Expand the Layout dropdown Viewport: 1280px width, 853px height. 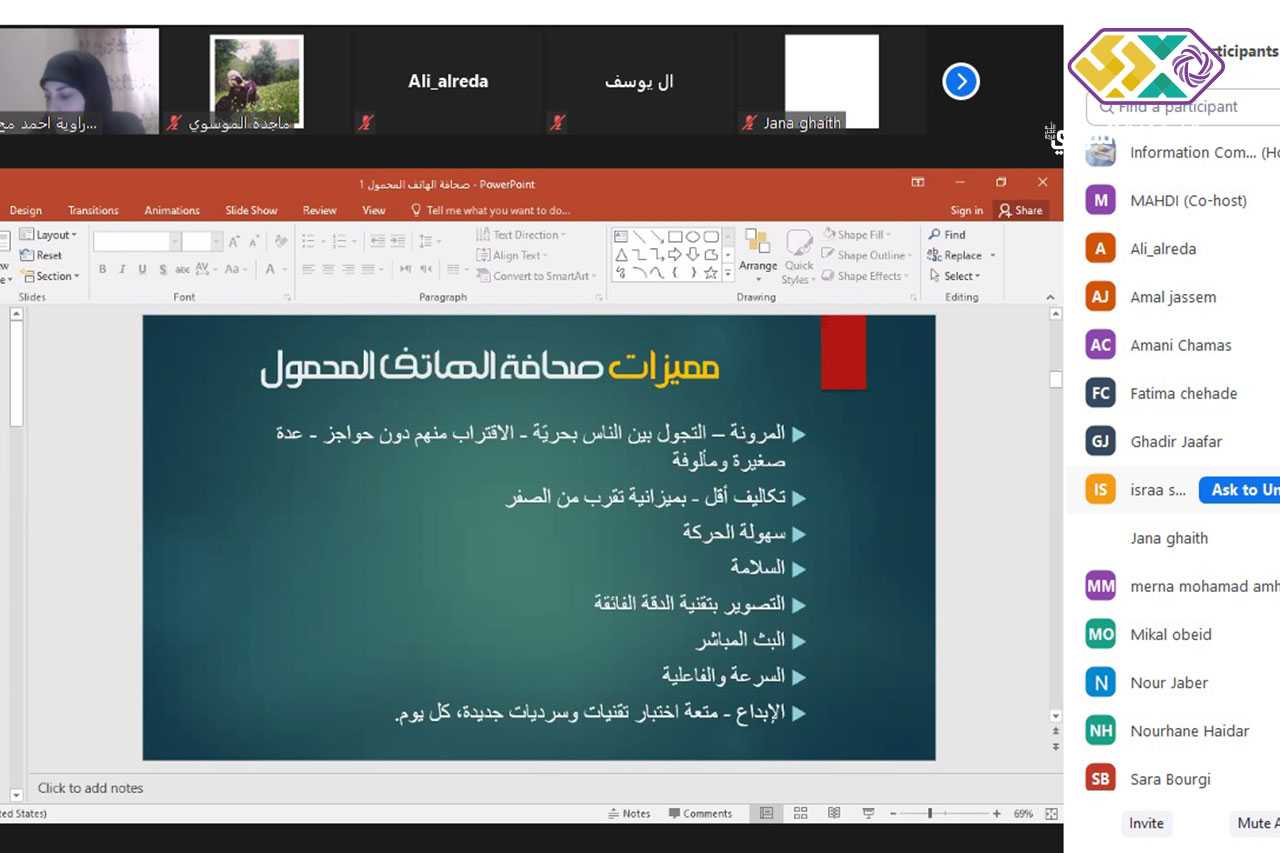click(49, 235)
